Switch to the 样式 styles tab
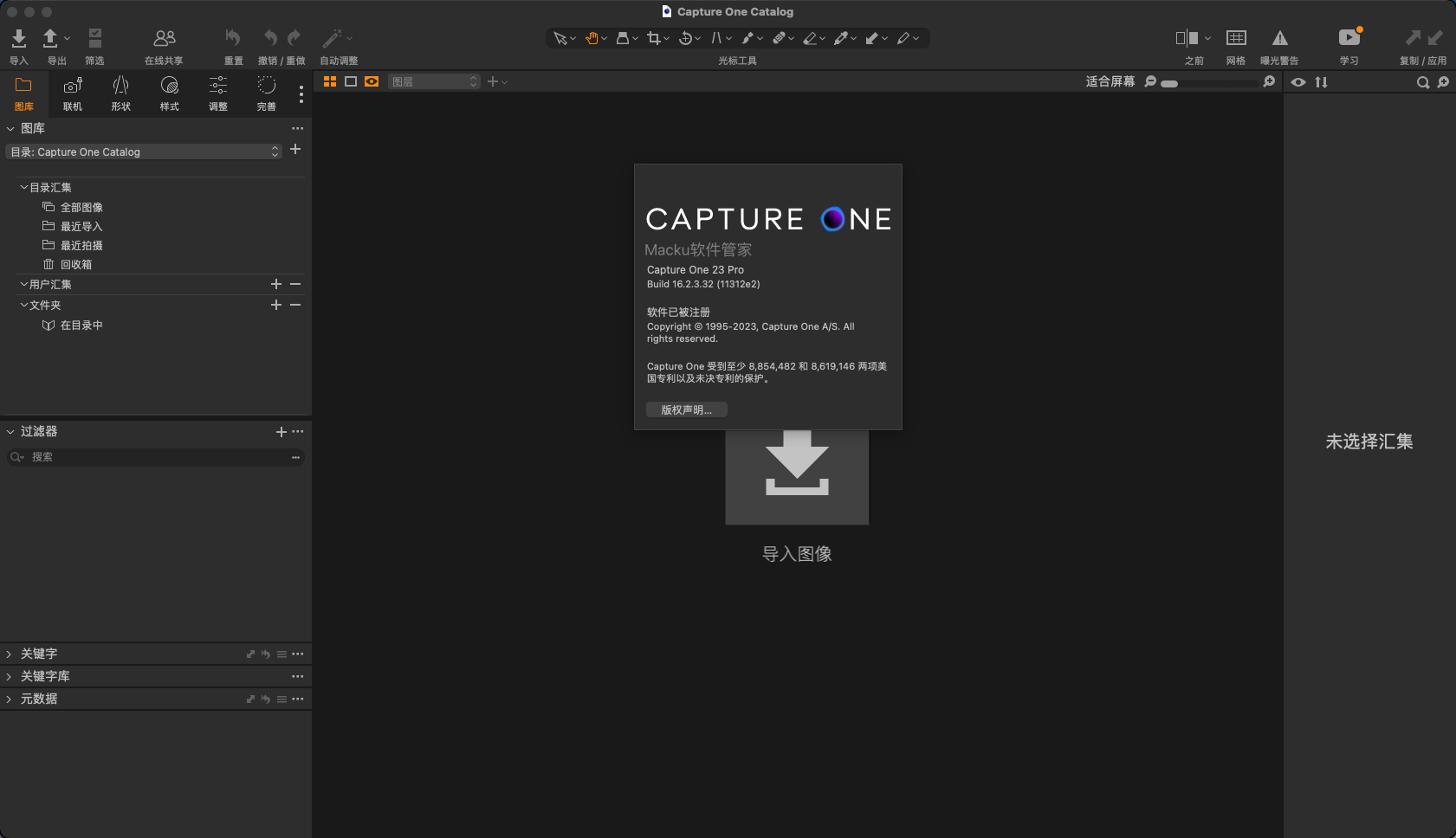This screenshot has width=1456, height=838. [x=170, y=93]
